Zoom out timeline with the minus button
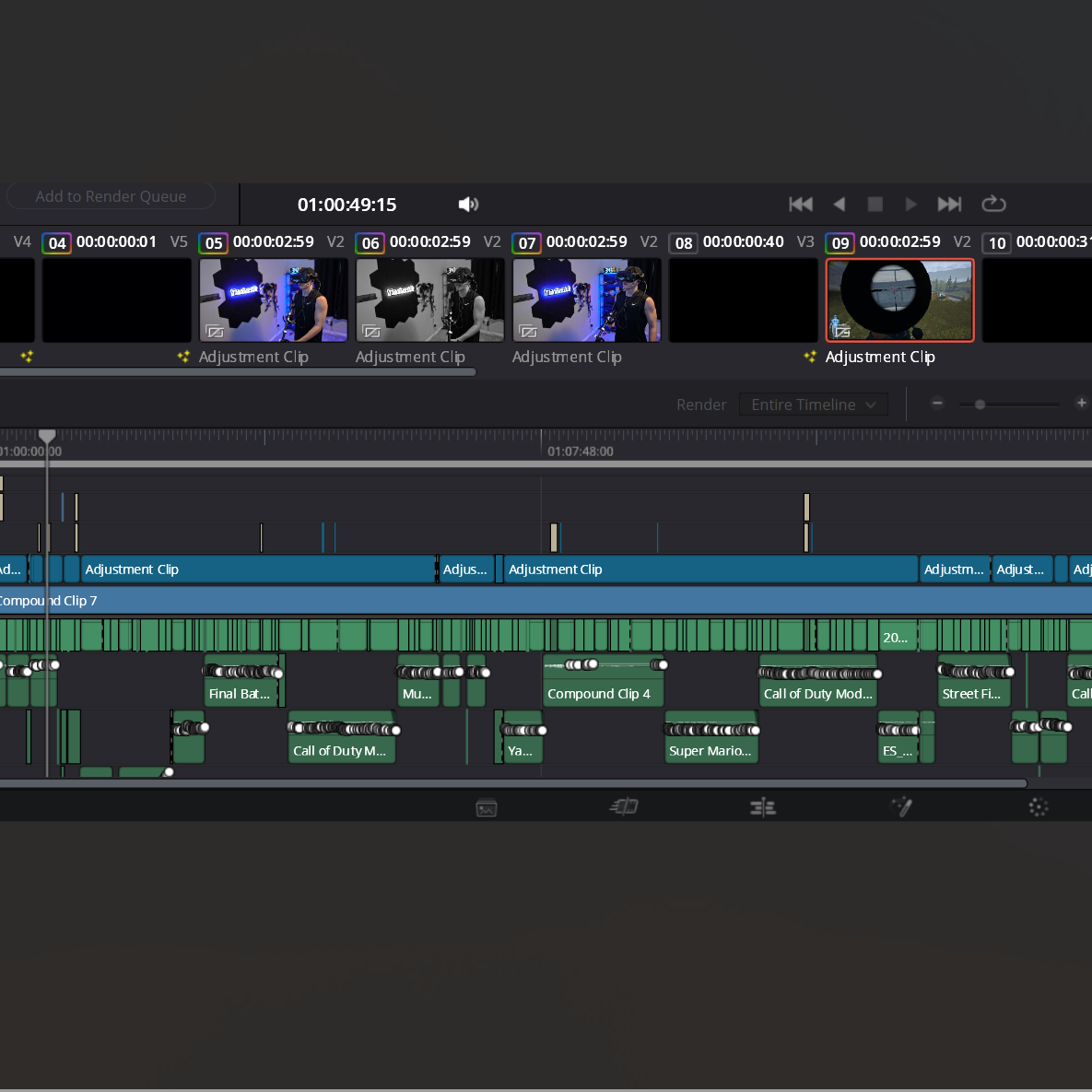1092x1092 pixels. pyautogui.click(x=937, y=404)
